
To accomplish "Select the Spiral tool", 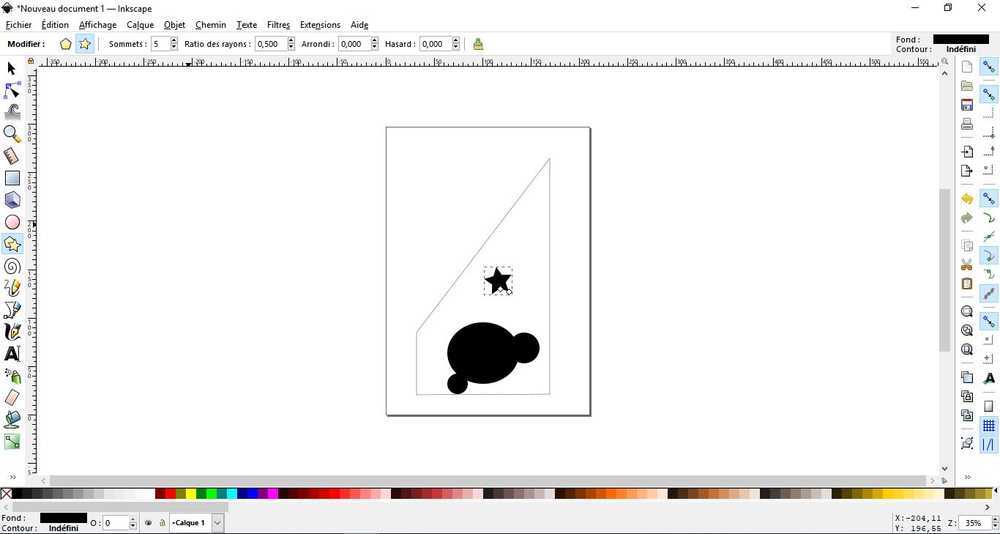I will (x=11, y=266).
